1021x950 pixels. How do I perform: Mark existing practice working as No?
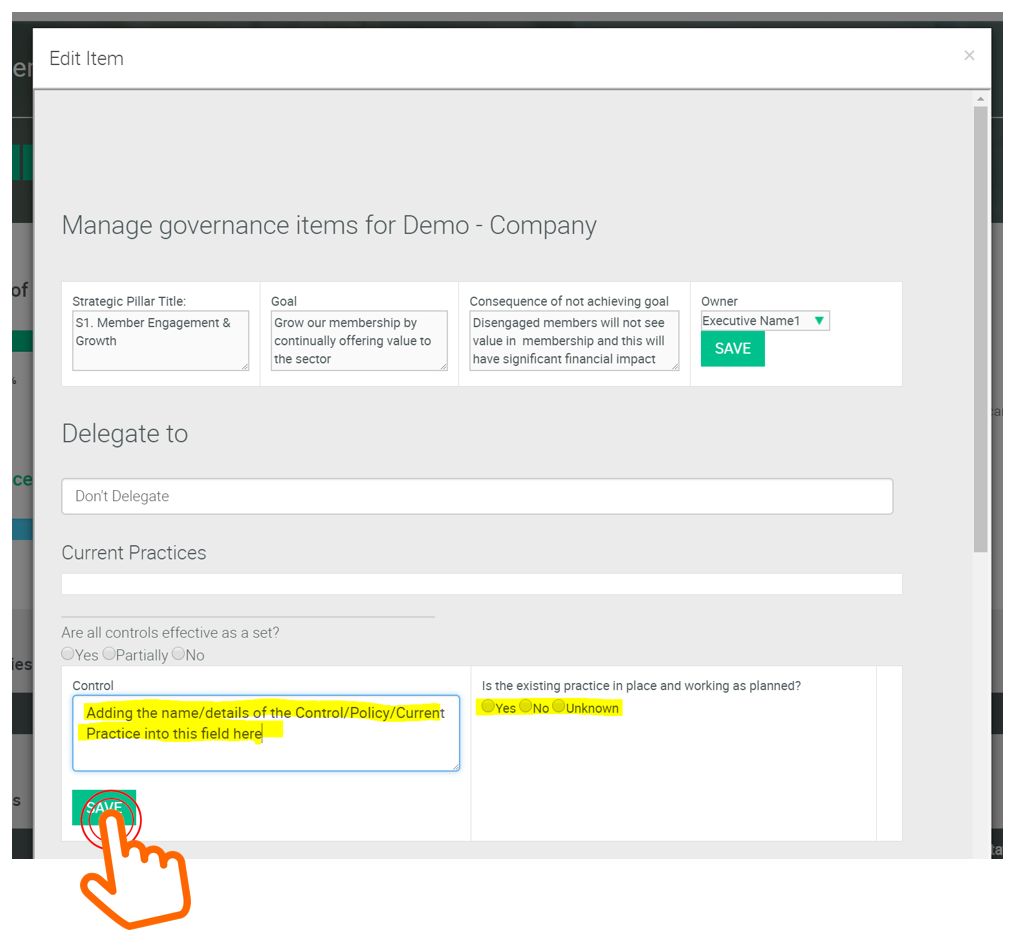[x=526, y=707]
